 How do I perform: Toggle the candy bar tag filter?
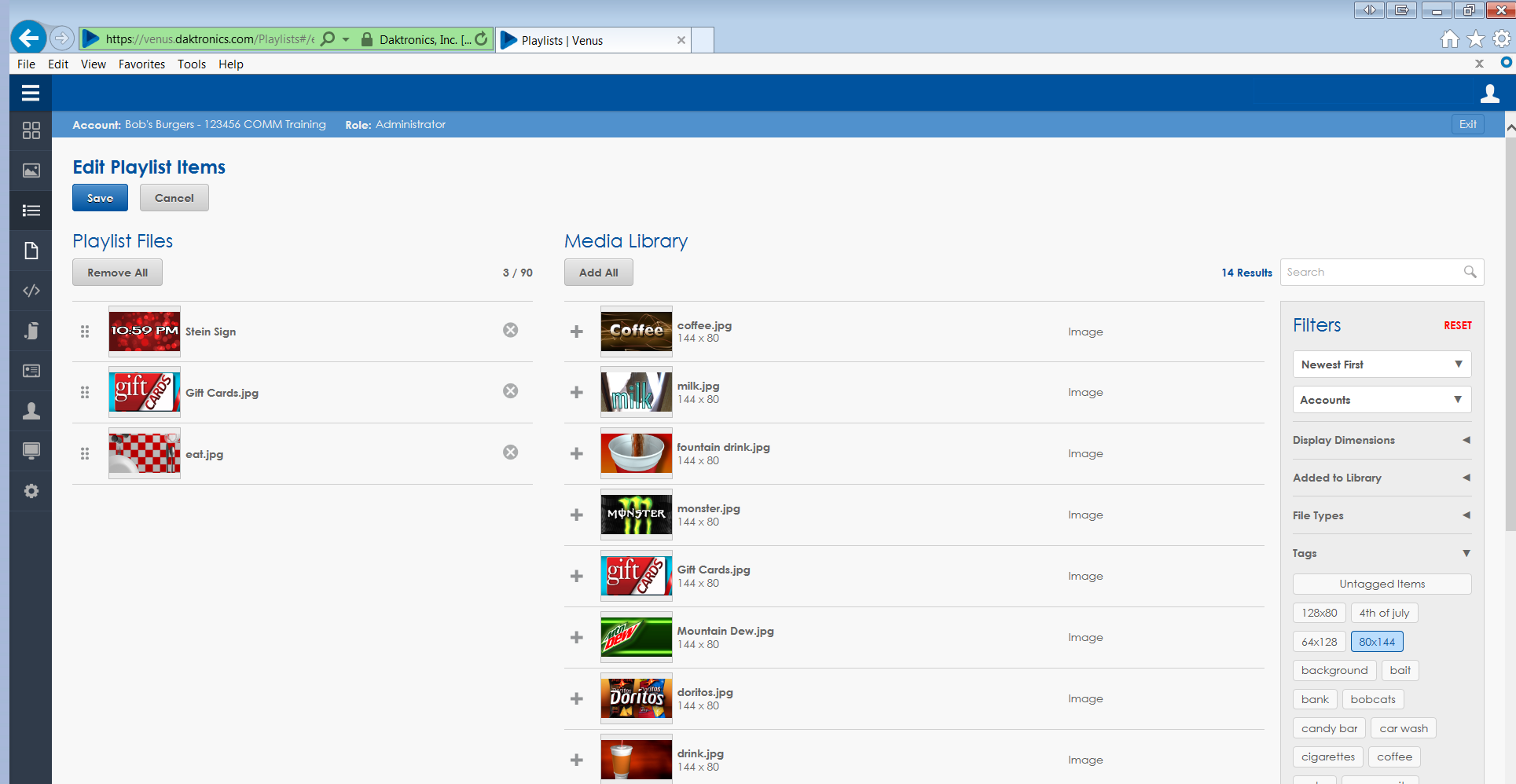coord(1329,728)
